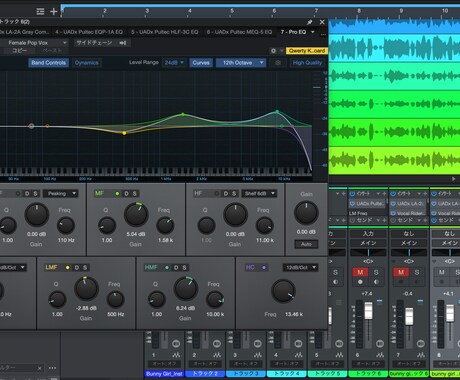This screenshot has width=460, height=380.
Task: Click the サイドチェーン sidechain button
Action: (94, 43)
